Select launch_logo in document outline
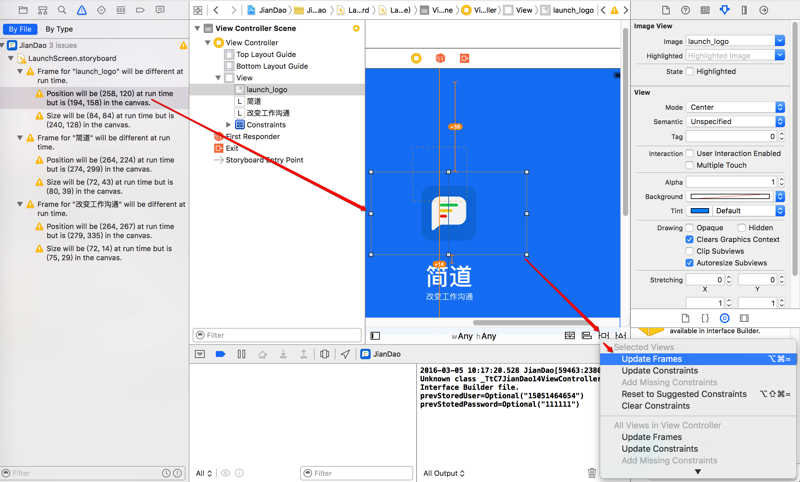 click(x=277, y=90)
